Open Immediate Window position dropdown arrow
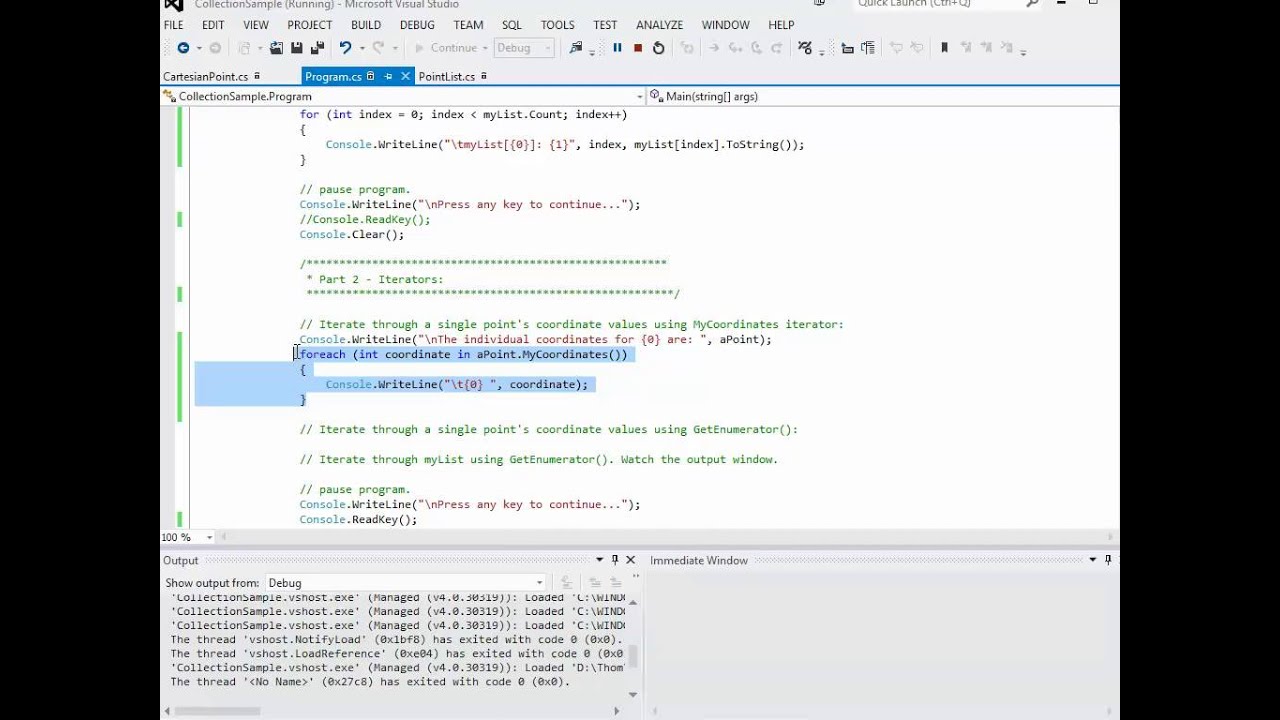 pos(1092,560)
